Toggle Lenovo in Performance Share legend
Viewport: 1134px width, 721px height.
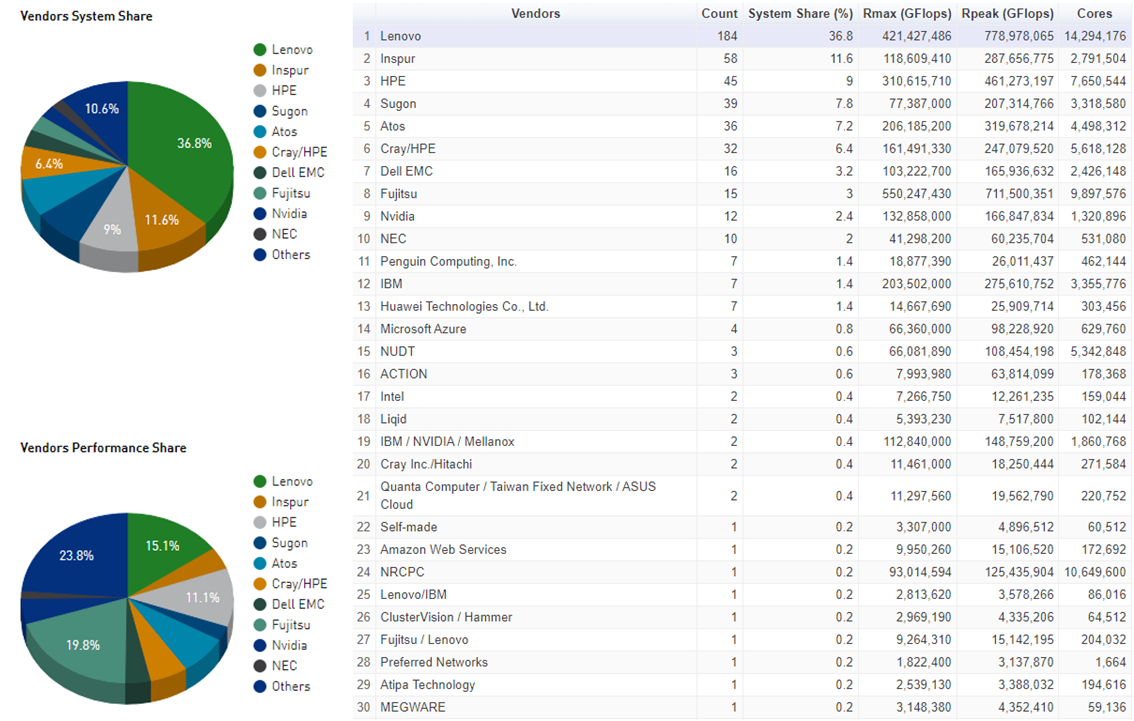click(284, 481)
